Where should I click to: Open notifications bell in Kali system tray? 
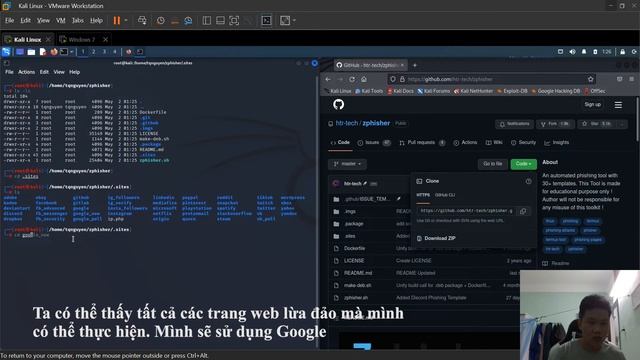tap(584, 52)
